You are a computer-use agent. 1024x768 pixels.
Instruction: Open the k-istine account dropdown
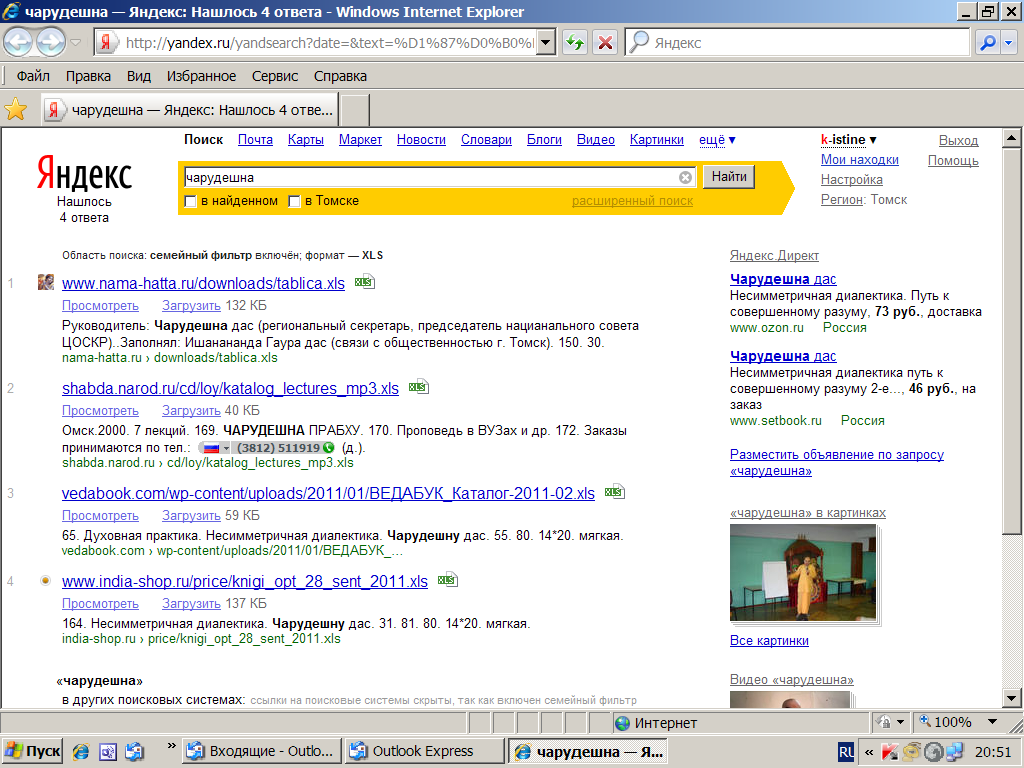click(848, 140)
